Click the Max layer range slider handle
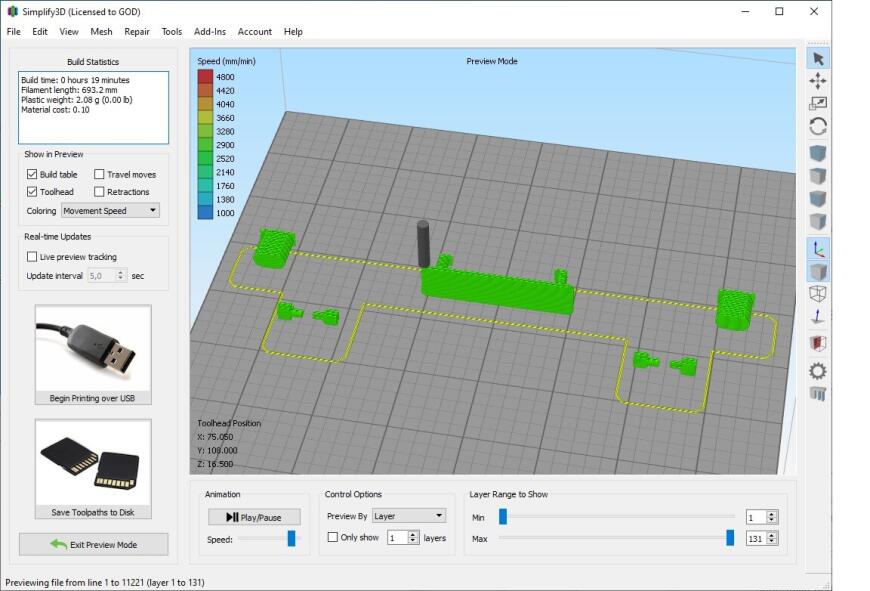The width and height of the screenshot is (870, 591). (730, 538)
